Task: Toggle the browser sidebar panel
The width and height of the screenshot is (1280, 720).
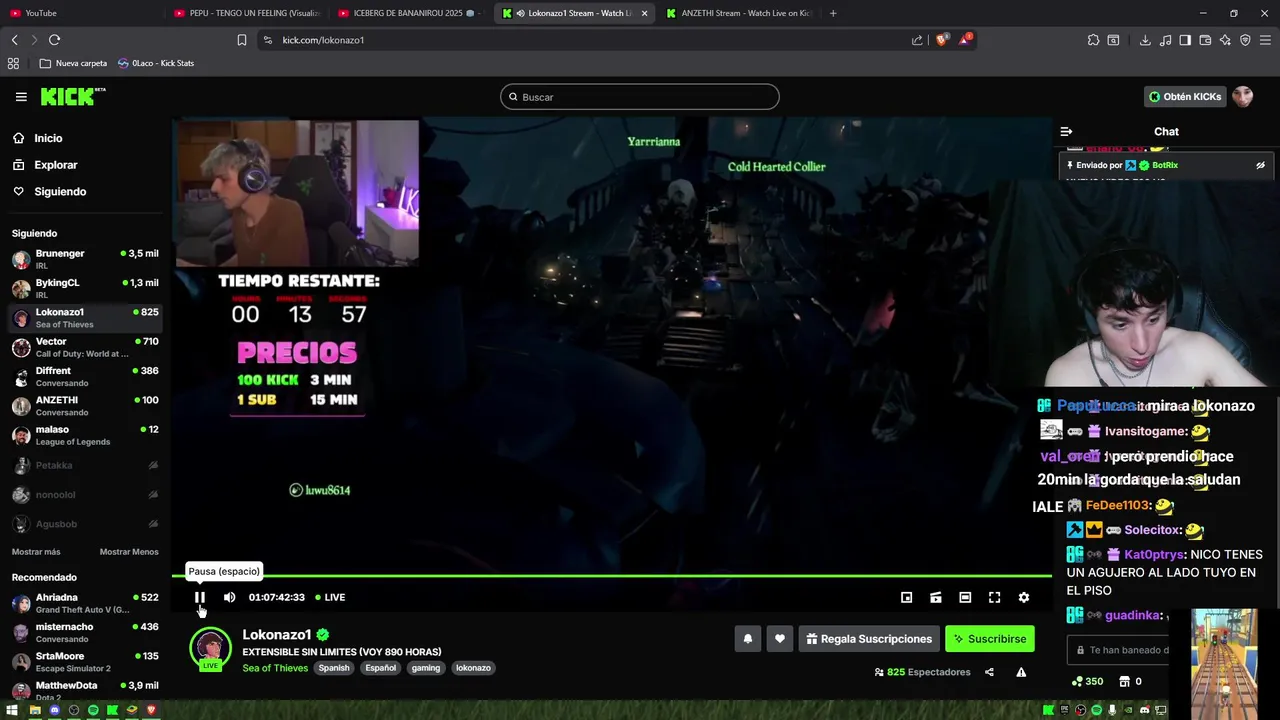Action: tap(1185, 40)
